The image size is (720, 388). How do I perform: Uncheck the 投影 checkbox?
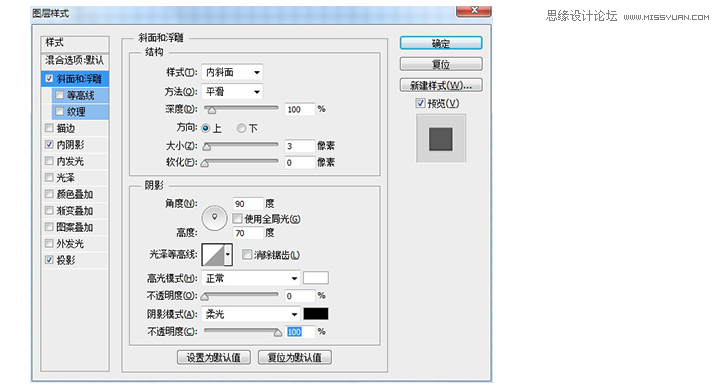(49, 260)
